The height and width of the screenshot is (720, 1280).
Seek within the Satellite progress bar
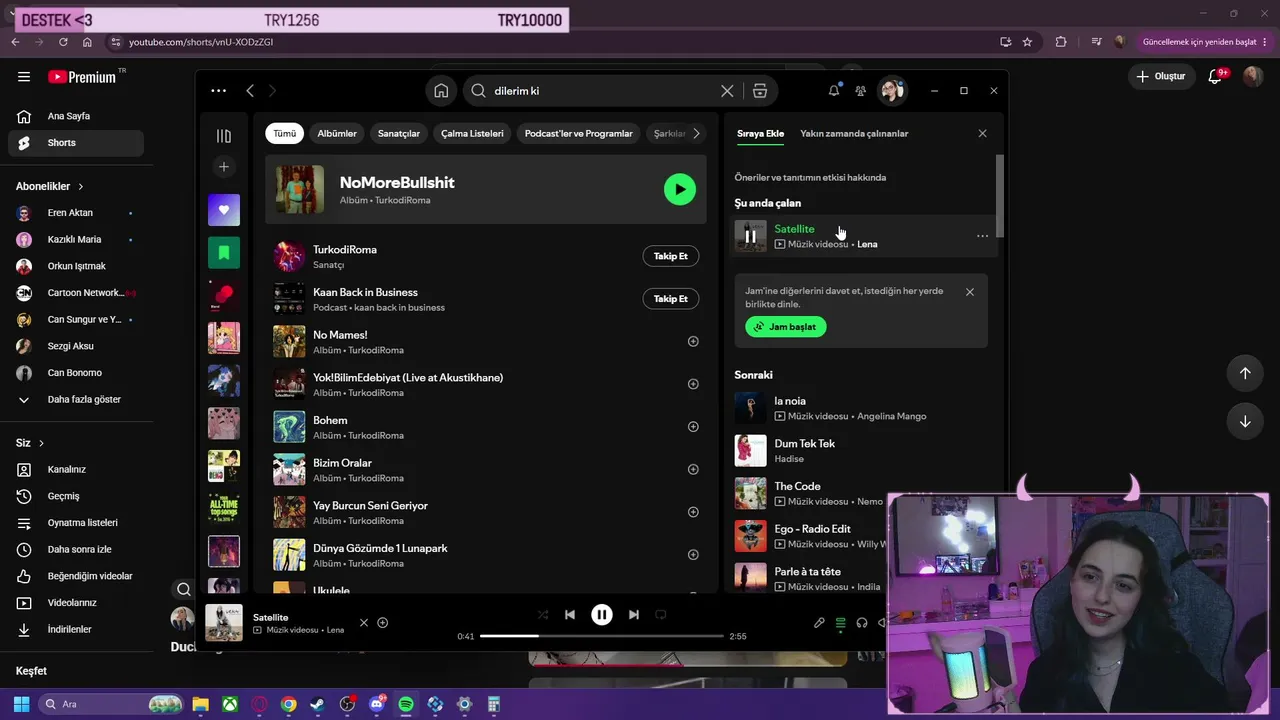point(602,636)
